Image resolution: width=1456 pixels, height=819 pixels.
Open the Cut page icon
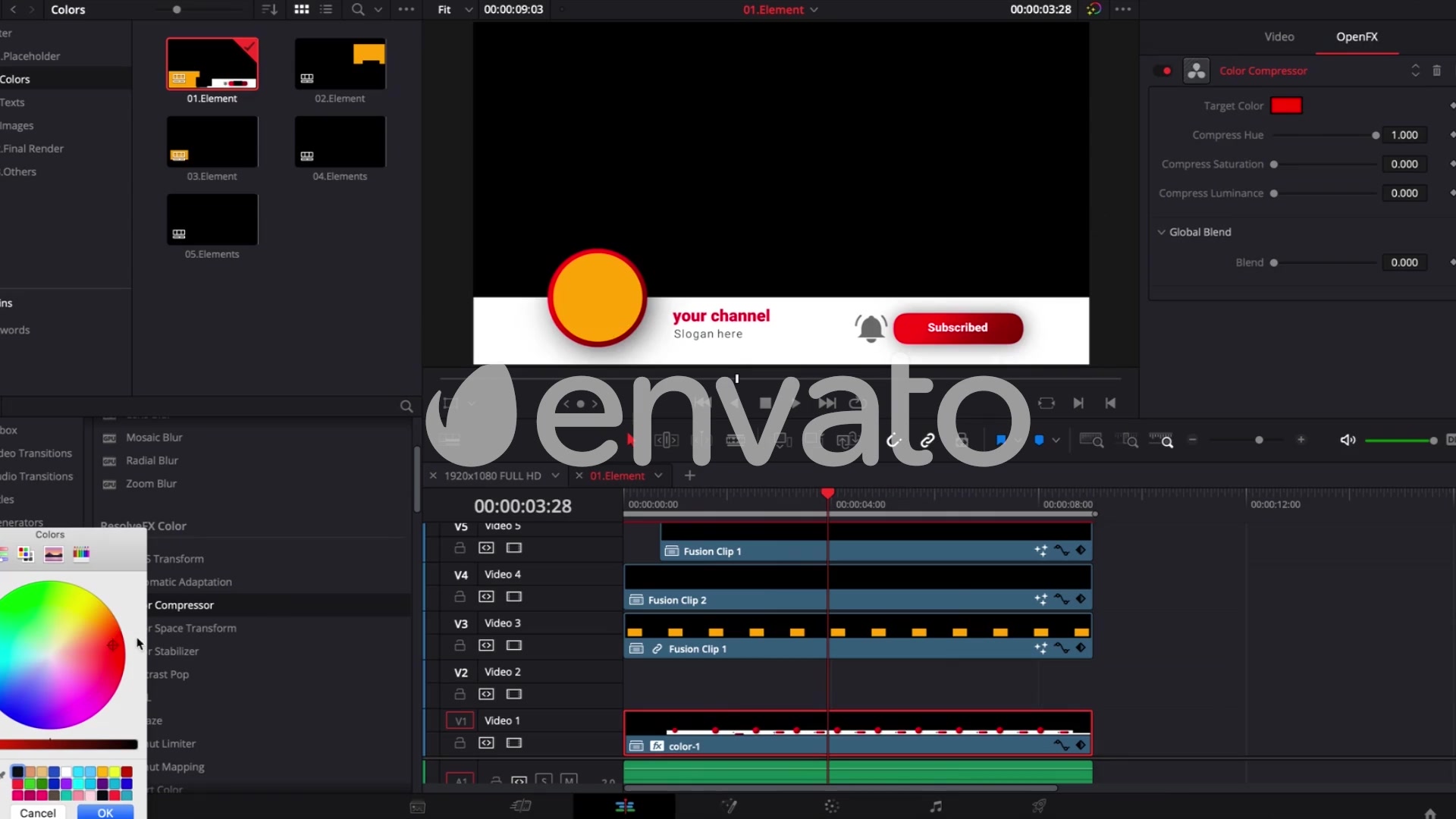(521, 806)
